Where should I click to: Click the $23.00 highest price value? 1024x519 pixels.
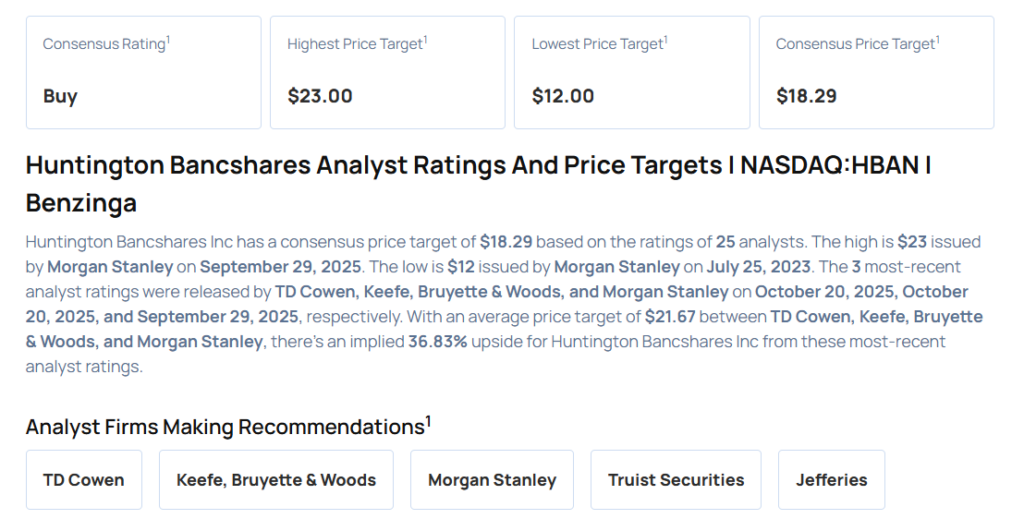(320, 96)
